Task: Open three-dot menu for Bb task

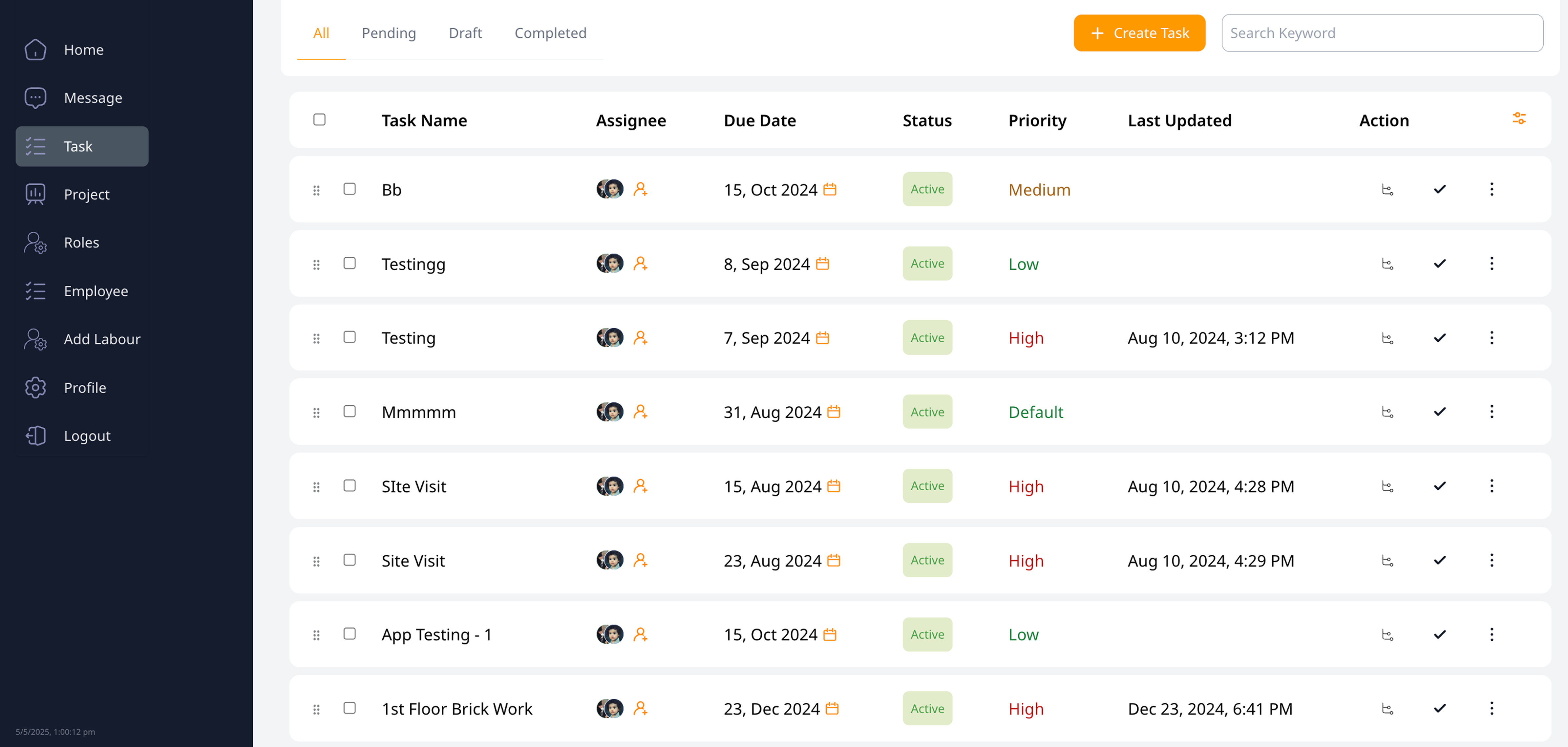Action: pyautogui.click(x=1491, y=189)
